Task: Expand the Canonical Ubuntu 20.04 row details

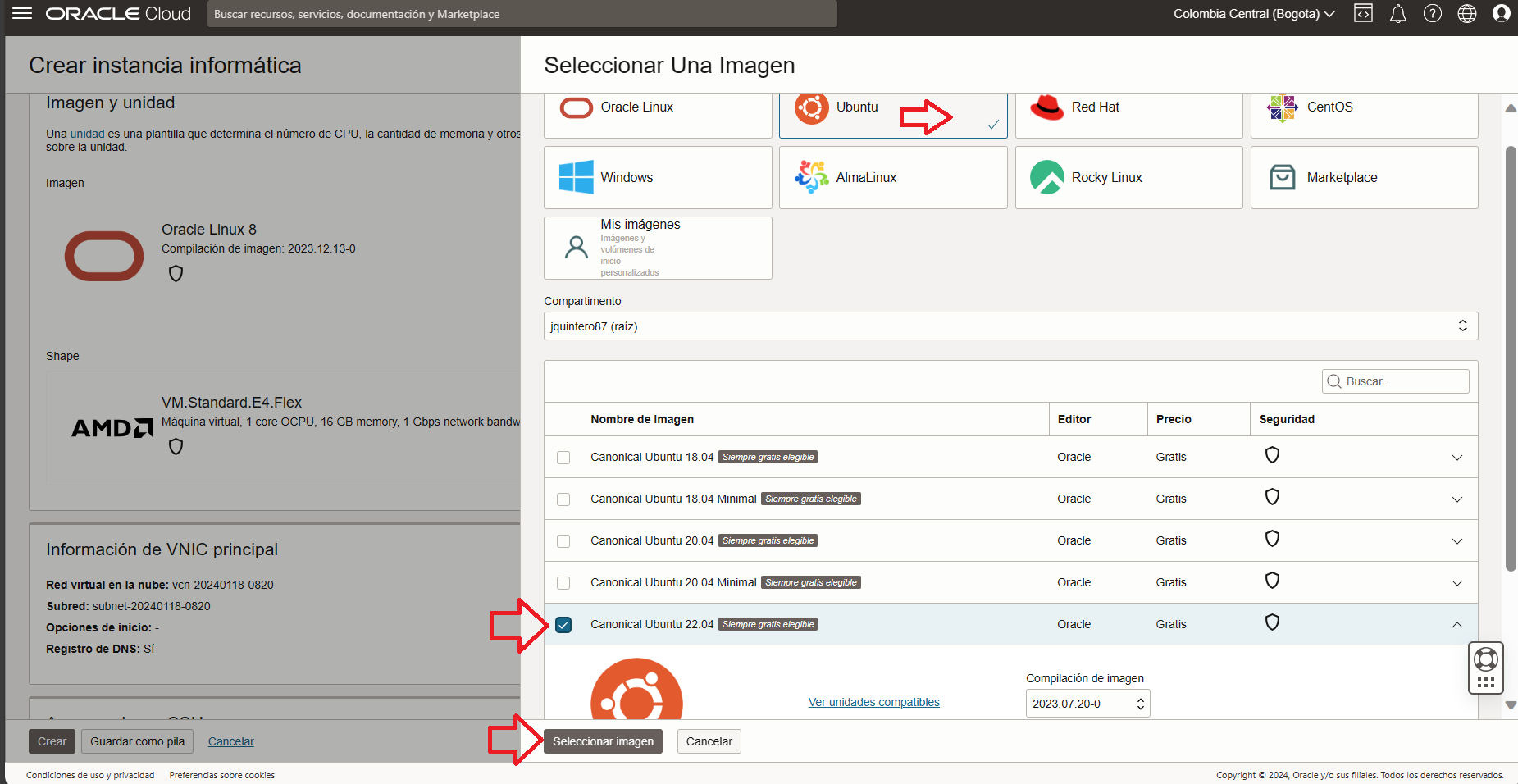Action: tap(1457, 541)
